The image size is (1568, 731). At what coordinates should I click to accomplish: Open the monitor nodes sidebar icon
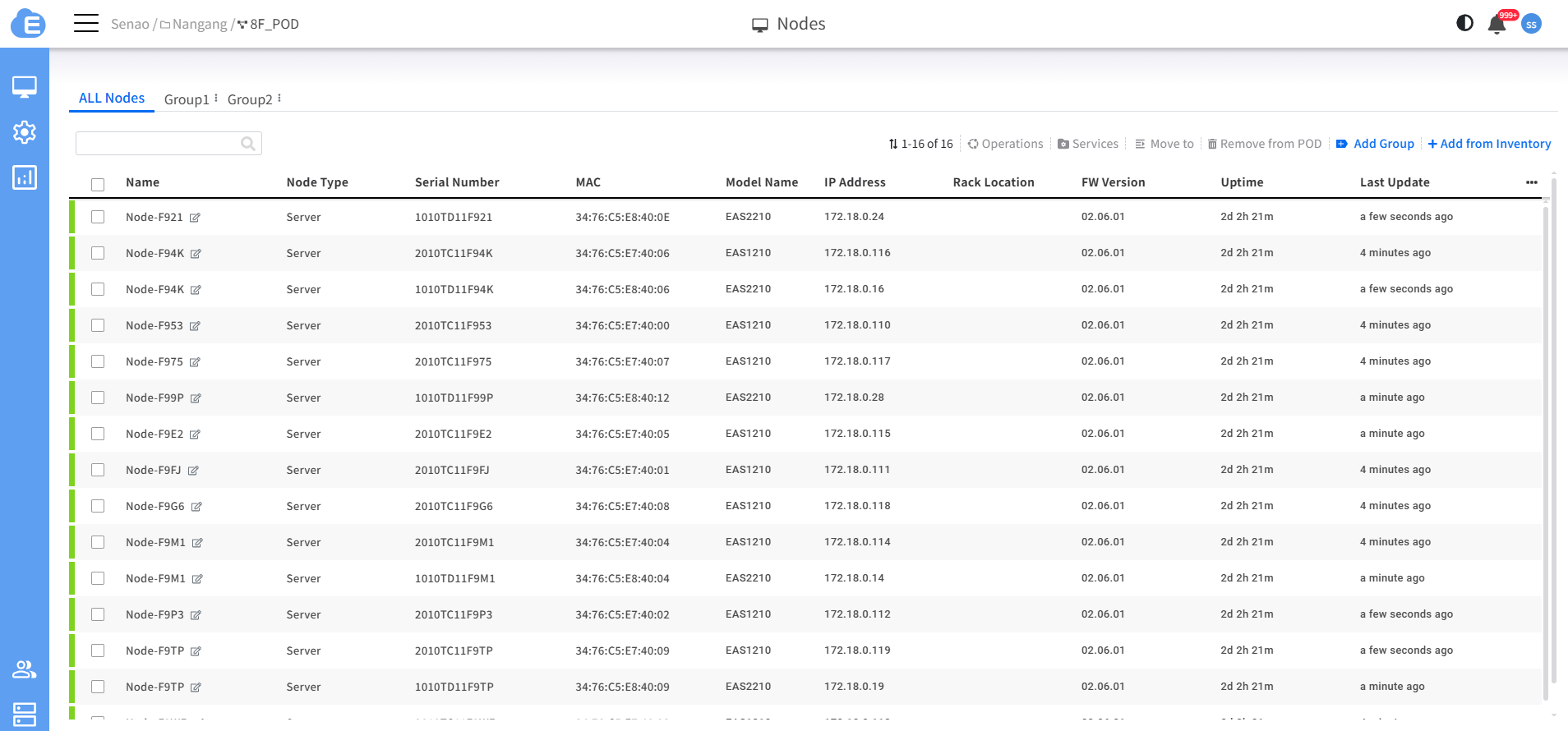coord(25,86)
